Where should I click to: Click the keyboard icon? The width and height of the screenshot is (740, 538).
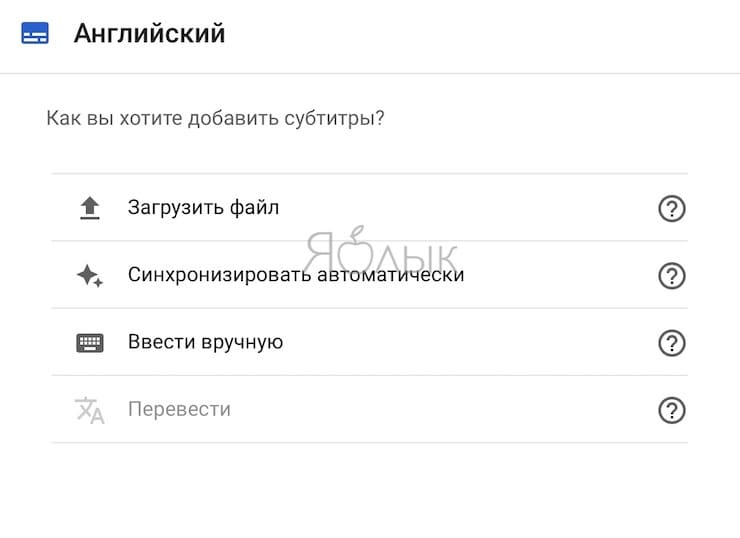[x=90, y=343]
